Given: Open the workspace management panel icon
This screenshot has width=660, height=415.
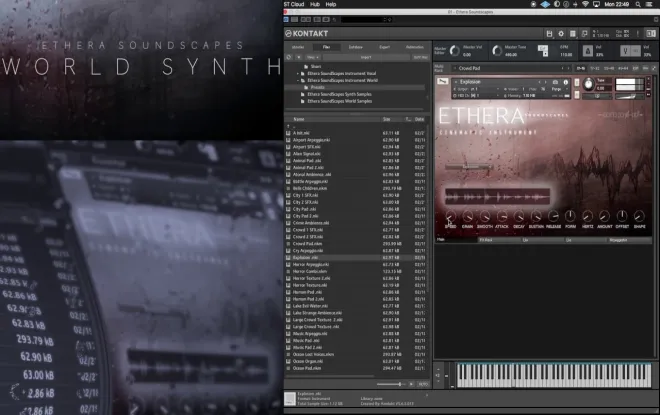Looking at the screenshot, I should 572,34.
